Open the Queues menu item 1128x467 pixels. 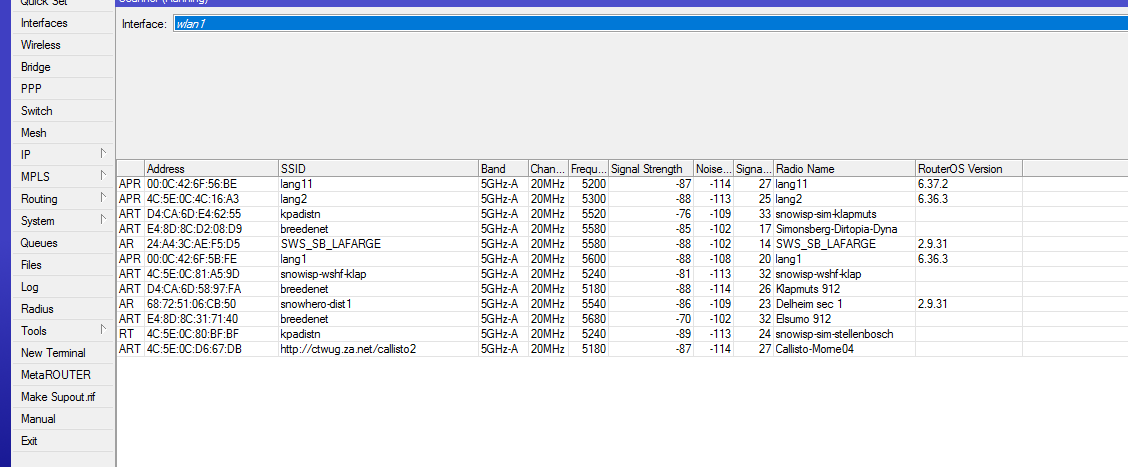pos(39,243)
